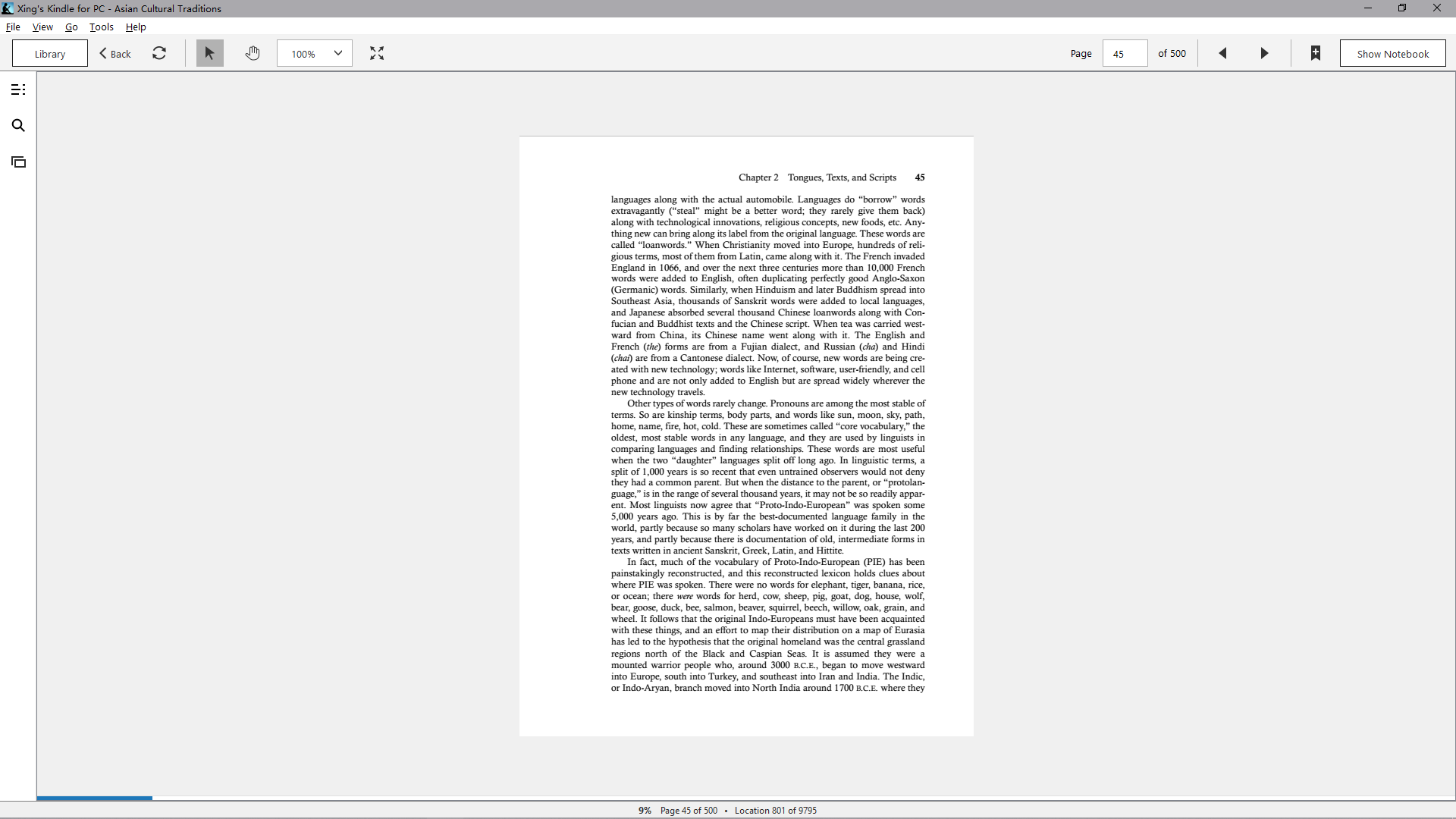Click the 'Location 801 of 9795' status text

pos(775,810)
